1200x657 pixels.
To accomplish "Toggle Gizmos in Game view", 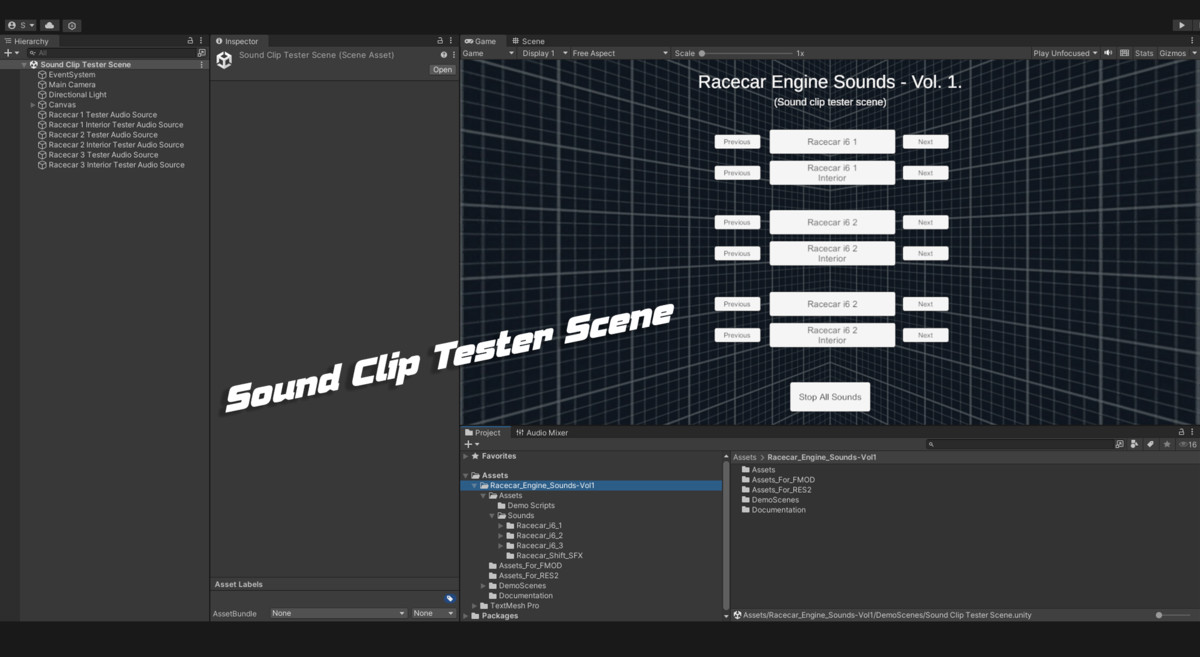I will pos(1172,53).
